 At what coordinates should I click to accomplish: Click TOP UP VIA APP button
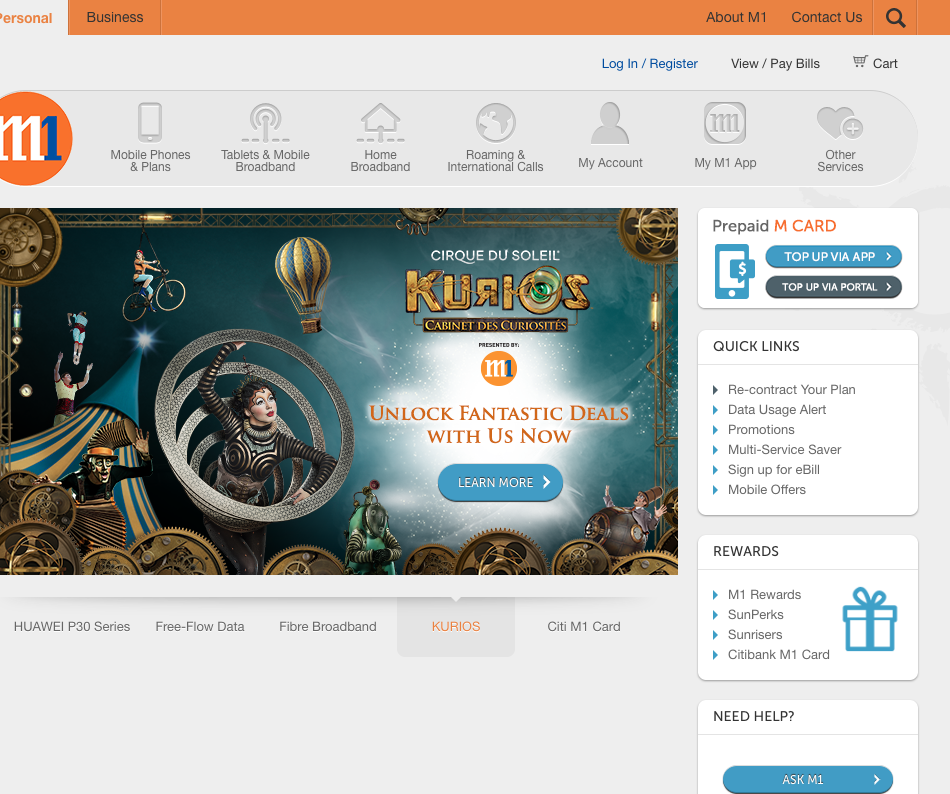[834, 257]
